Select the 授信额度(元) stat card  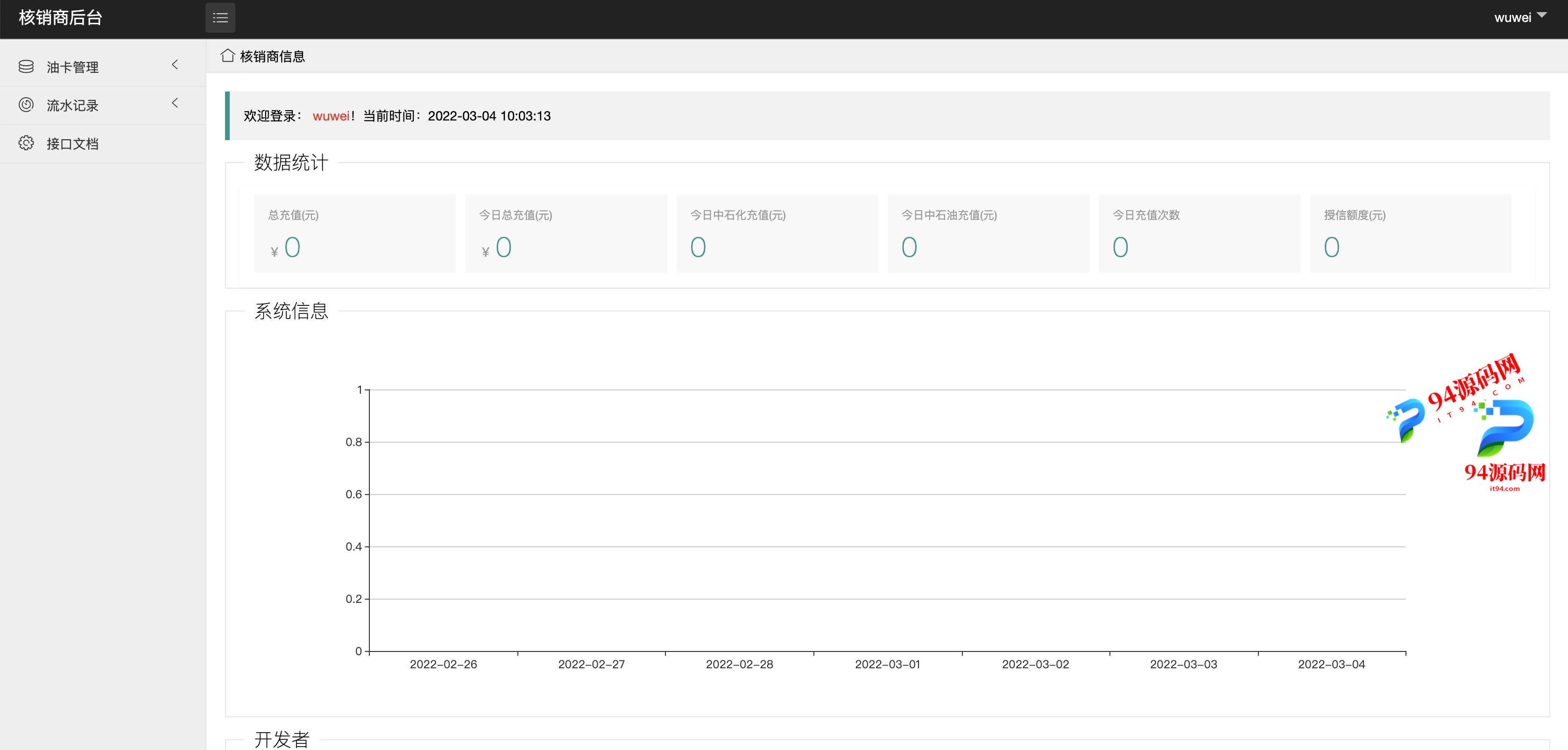tap(1411, 233)
